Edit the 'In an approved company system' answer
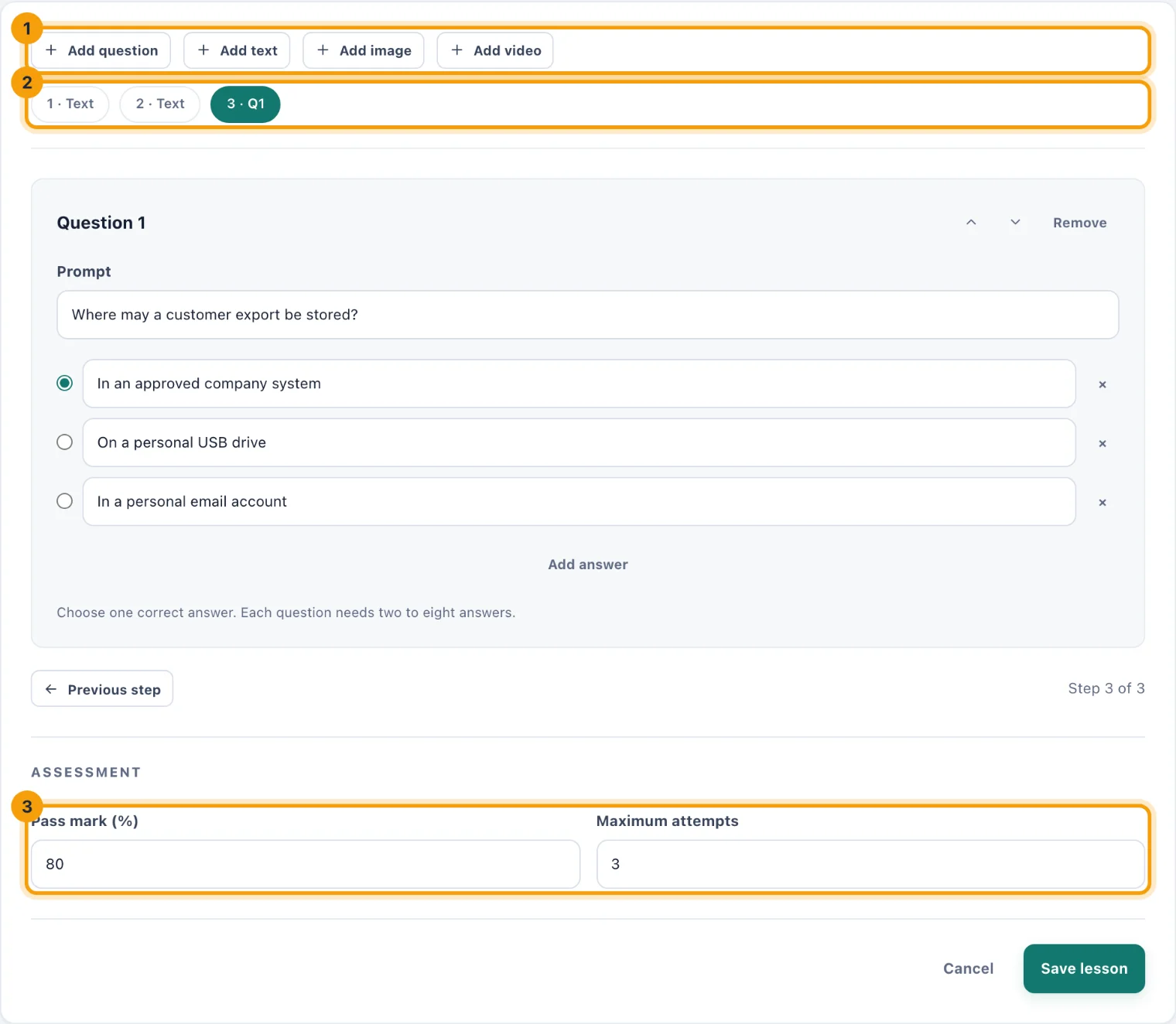The image size is (1176, 1024). pos(579,384)
